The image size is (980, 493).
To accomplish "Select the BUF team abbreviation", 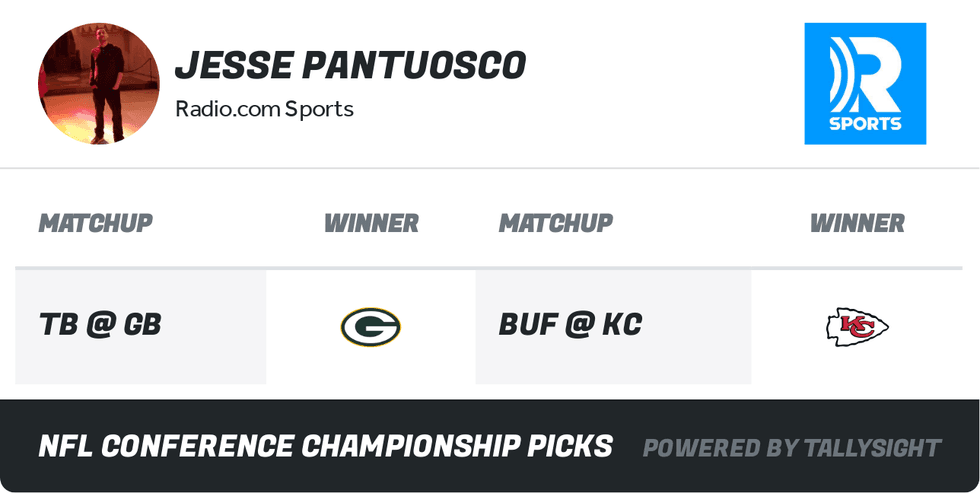I will pos(525,325).
